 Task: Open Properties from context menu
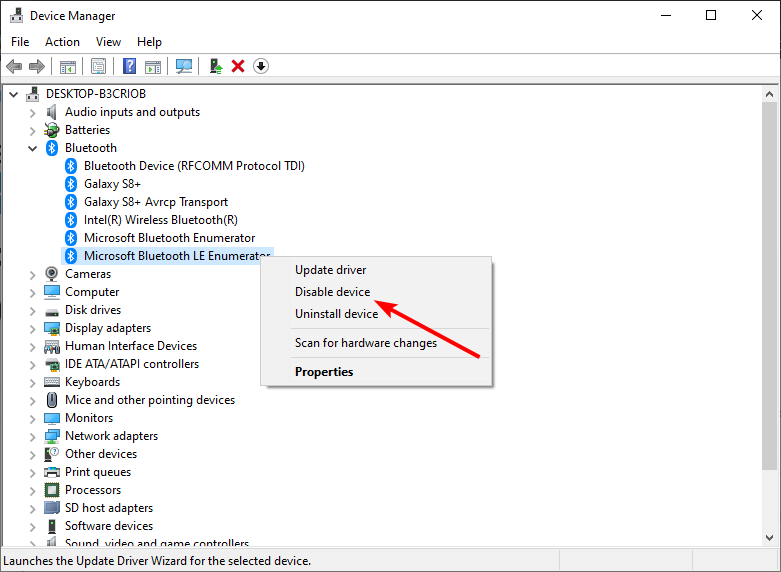(x=376, y=372)
